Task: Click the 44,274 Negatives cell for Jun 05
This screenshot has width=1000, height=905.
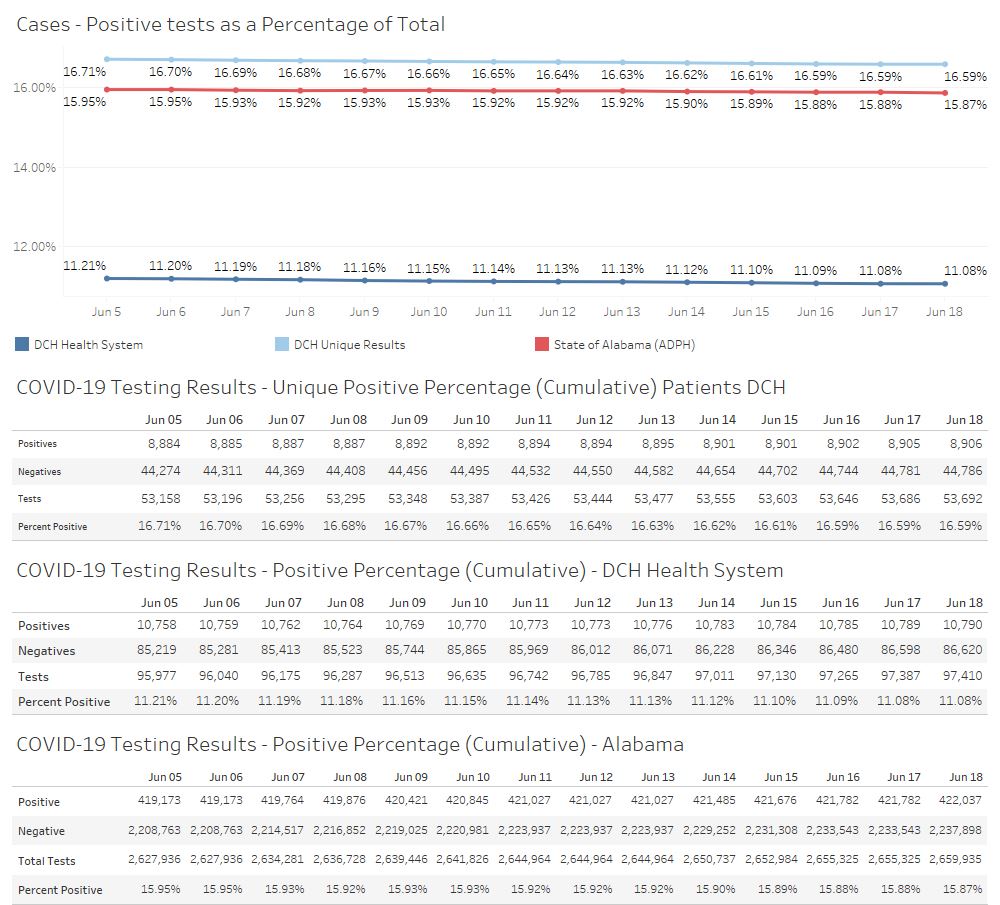Action: (161, 471)
